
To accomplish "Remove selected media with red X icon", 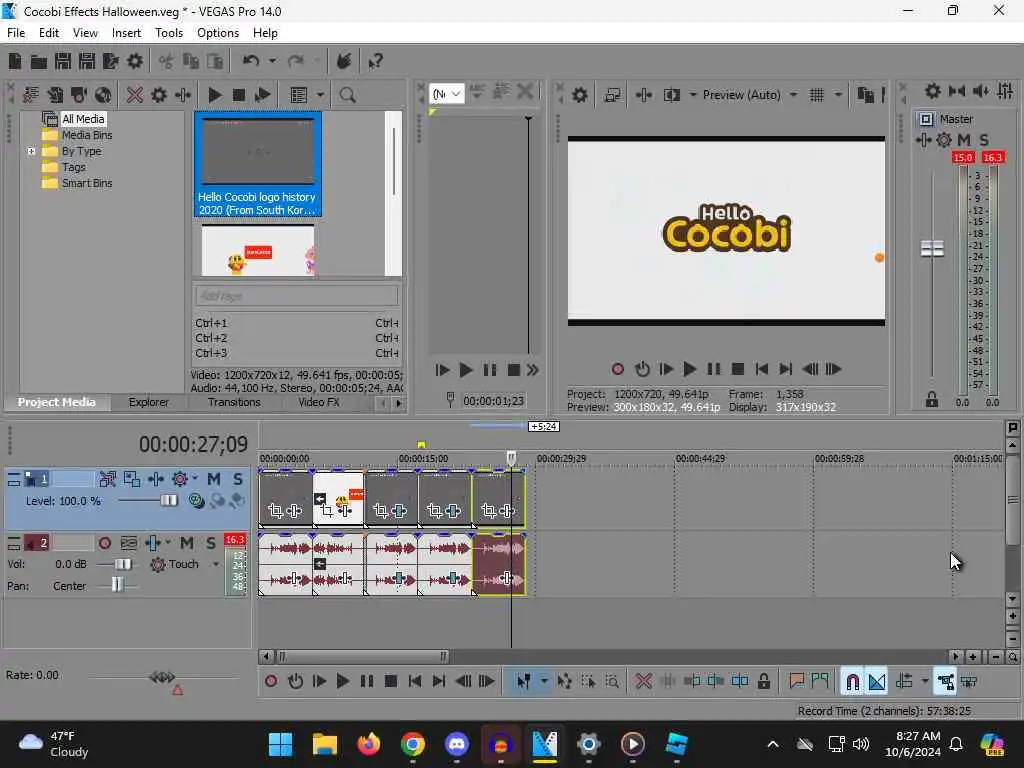I will coord(135,95).
